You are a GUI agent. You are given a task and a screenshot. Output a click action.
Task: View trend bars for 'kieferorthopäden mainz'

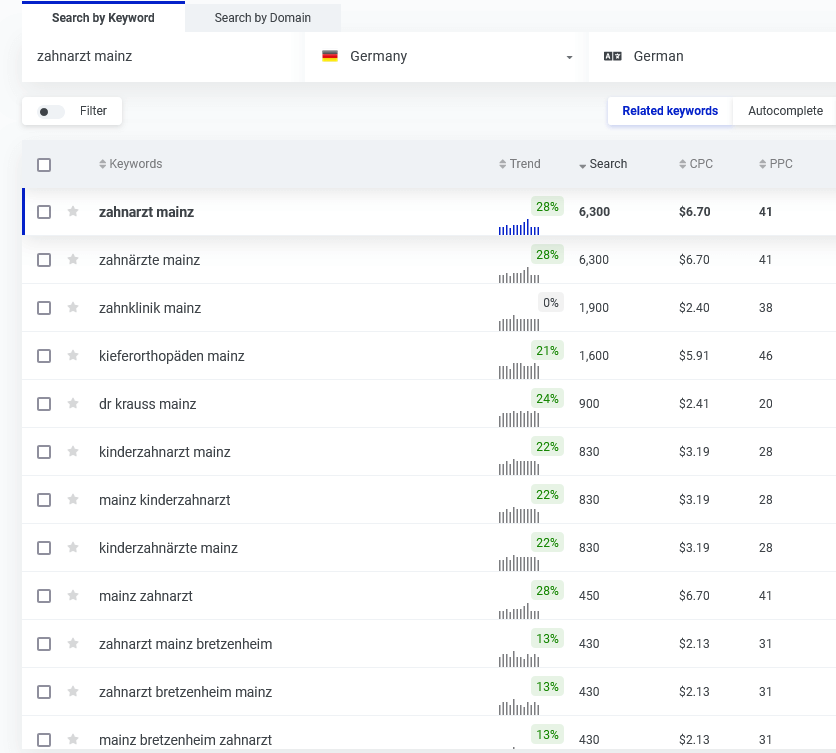pyautogui.click(x=519, y=371)
